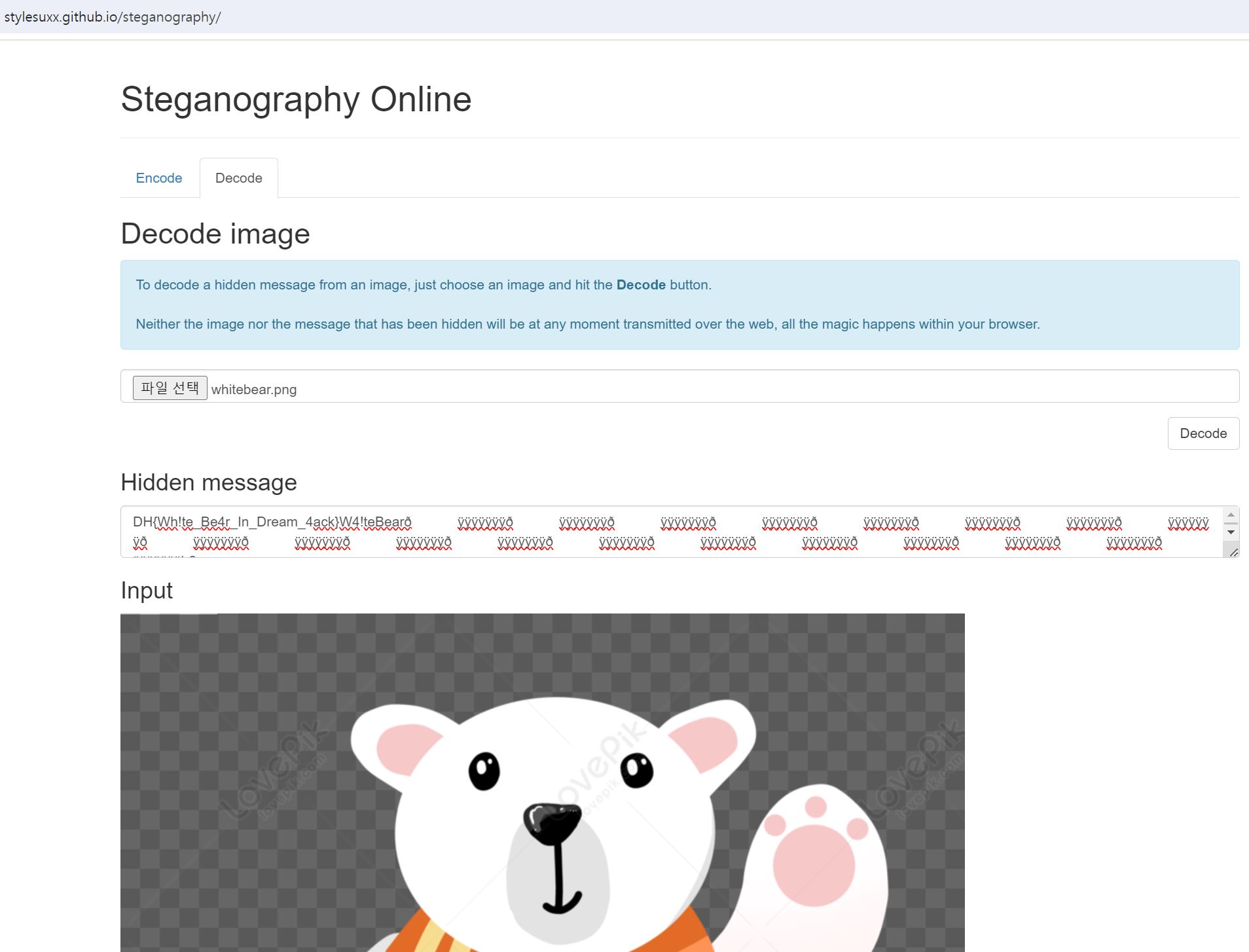Switch to the Encode tab

159,178
